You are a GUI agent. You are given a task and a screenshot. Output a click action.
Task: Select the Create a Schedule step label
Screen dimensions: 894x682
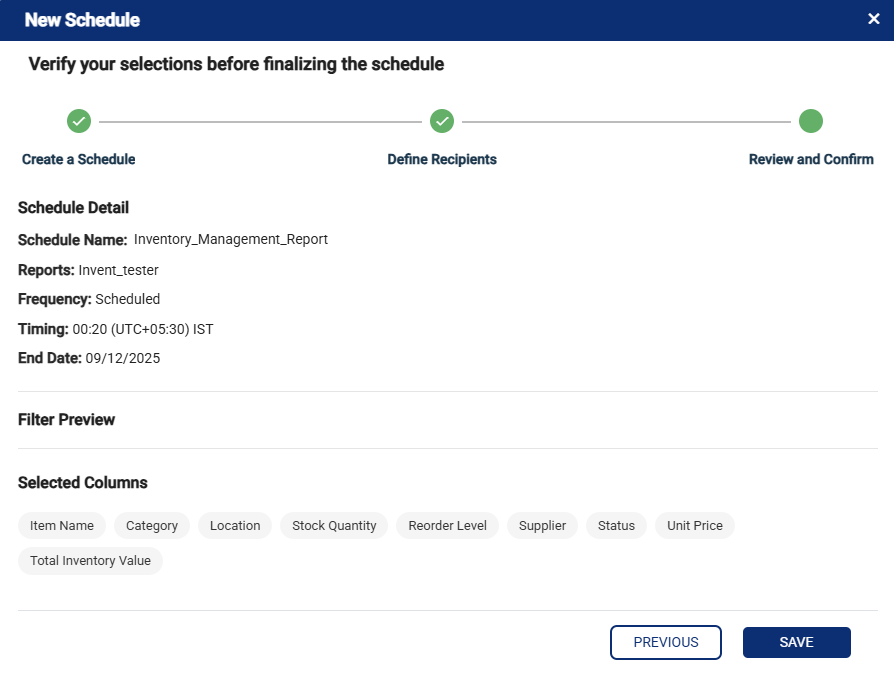coord(79,159)
